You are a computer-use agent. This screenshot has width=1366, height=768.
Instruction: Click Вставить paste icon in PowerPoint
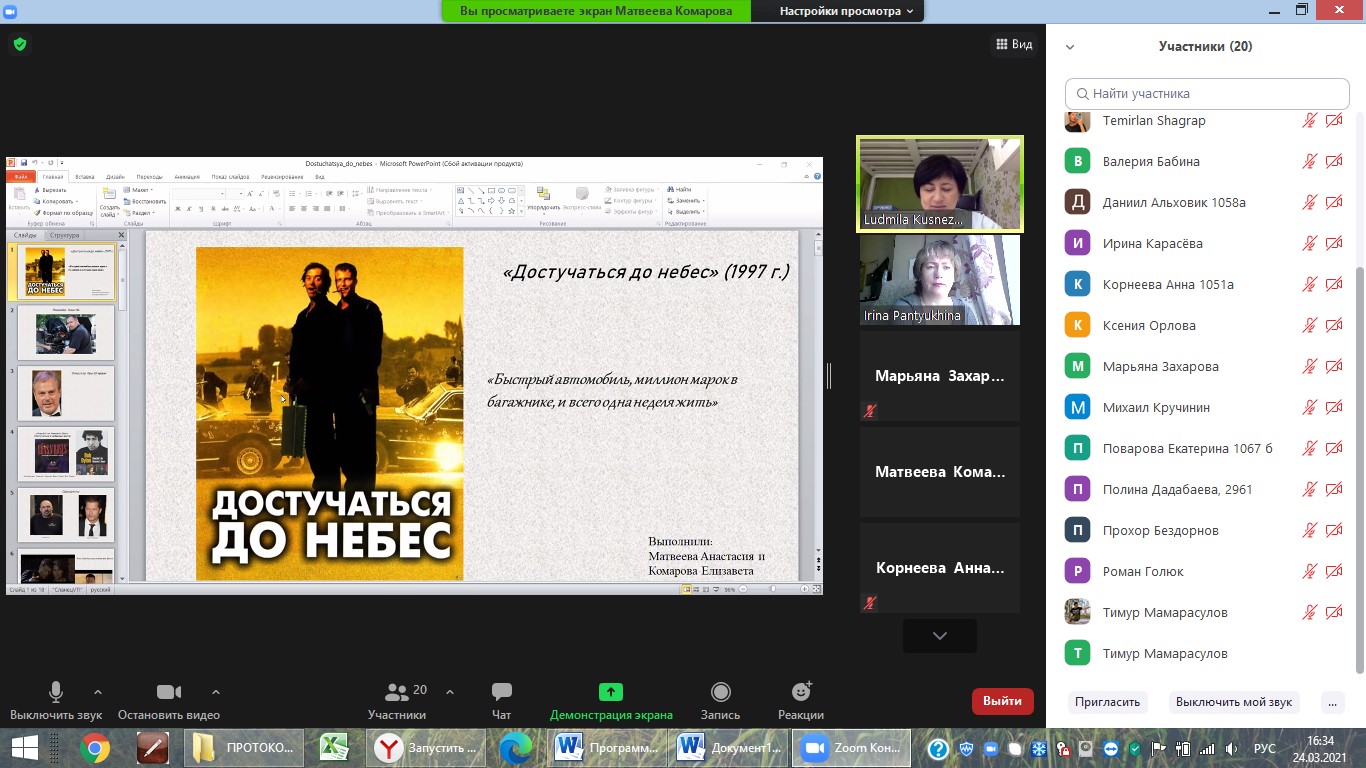tap(19, 194)
